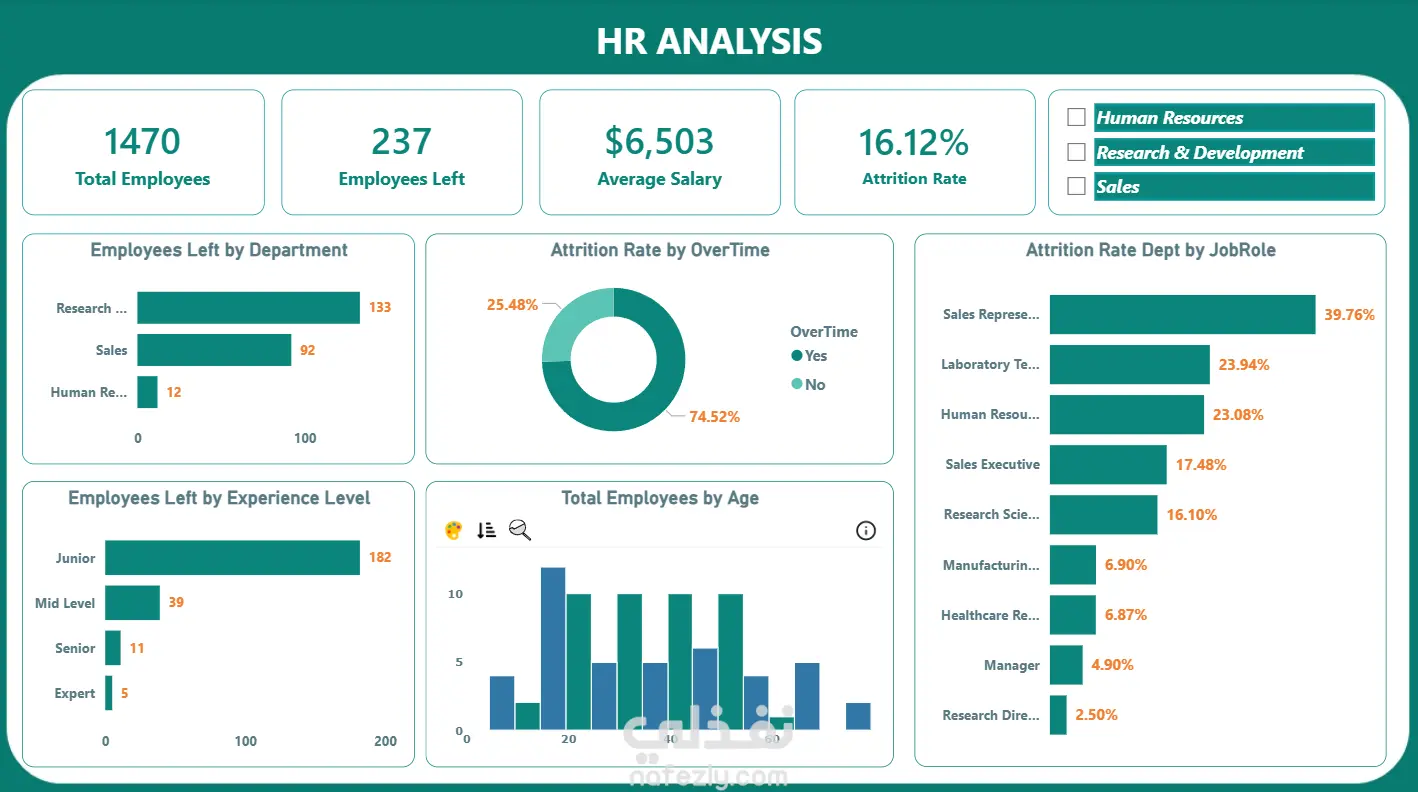Click the OverTime legend heading
Screen dimensions: 1418x792
[824, 332]
